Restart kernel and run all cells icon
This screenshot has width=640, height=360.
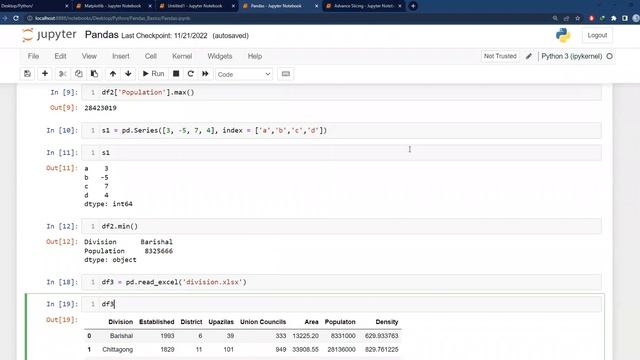(205, 74)
